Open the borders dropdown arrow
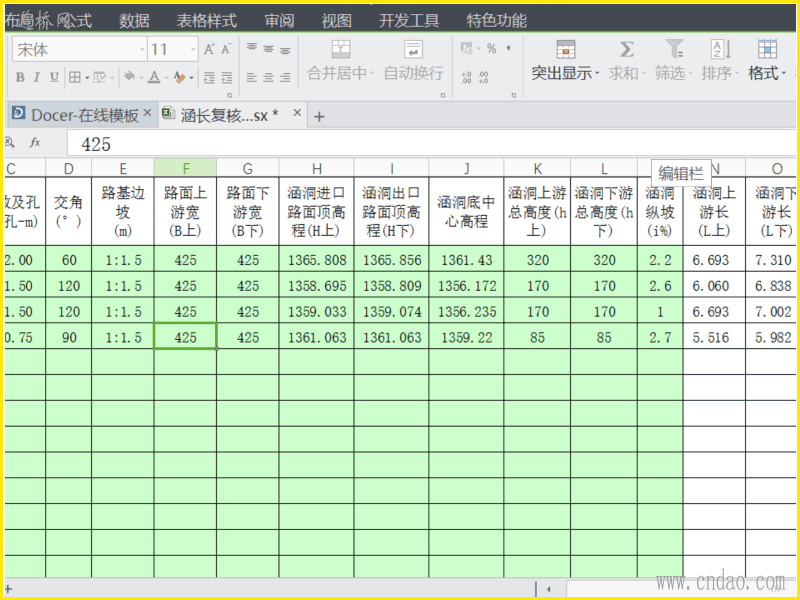The image size is (800, 600). 87,78
